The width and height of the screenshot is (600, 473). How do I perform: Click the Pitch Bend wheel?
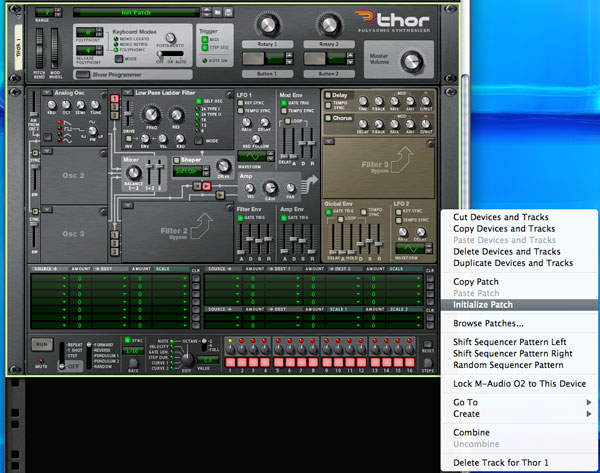click(39, 48)
